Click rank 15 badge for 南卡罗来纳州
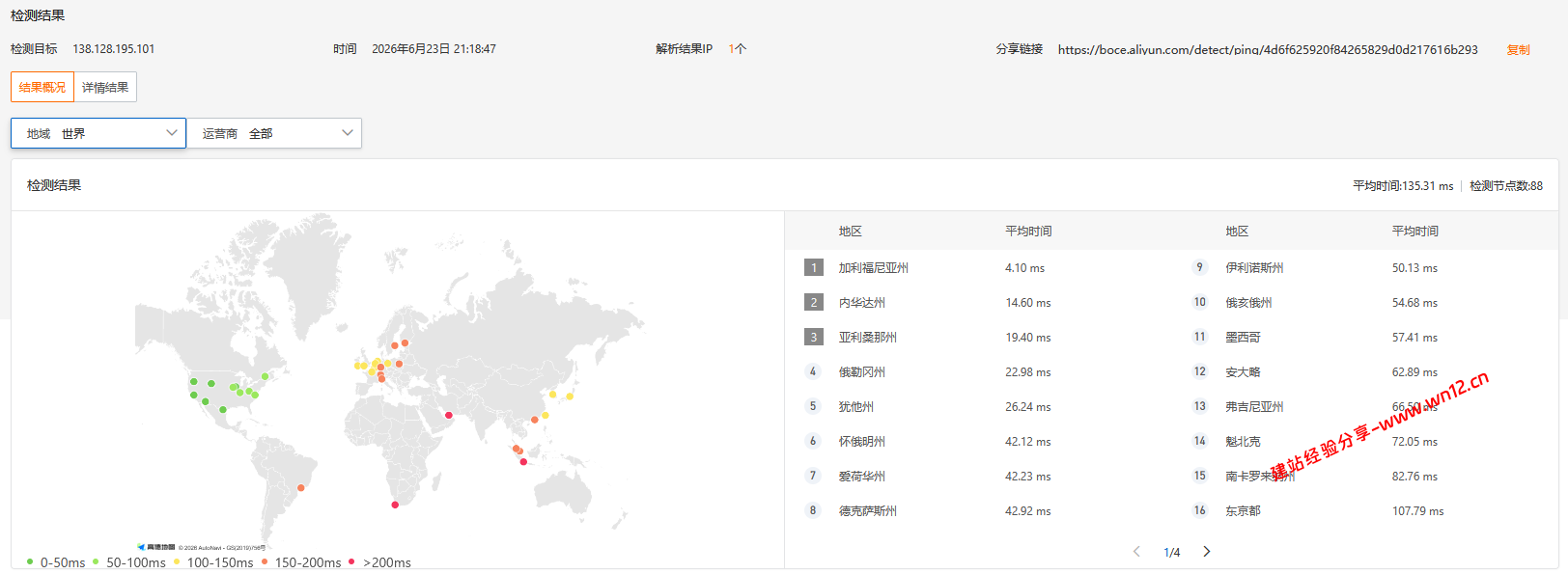 pos(1200,476)
